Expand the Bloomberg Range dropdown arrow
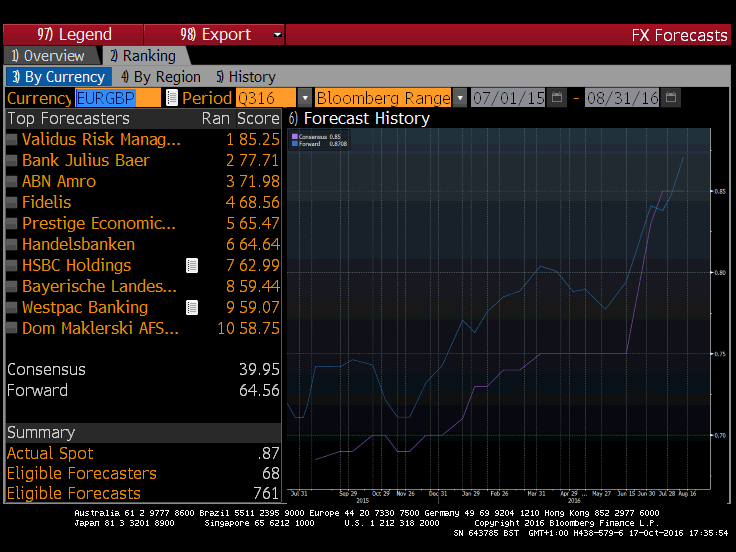This screenshot has width=736, height=552. (460, 98)
